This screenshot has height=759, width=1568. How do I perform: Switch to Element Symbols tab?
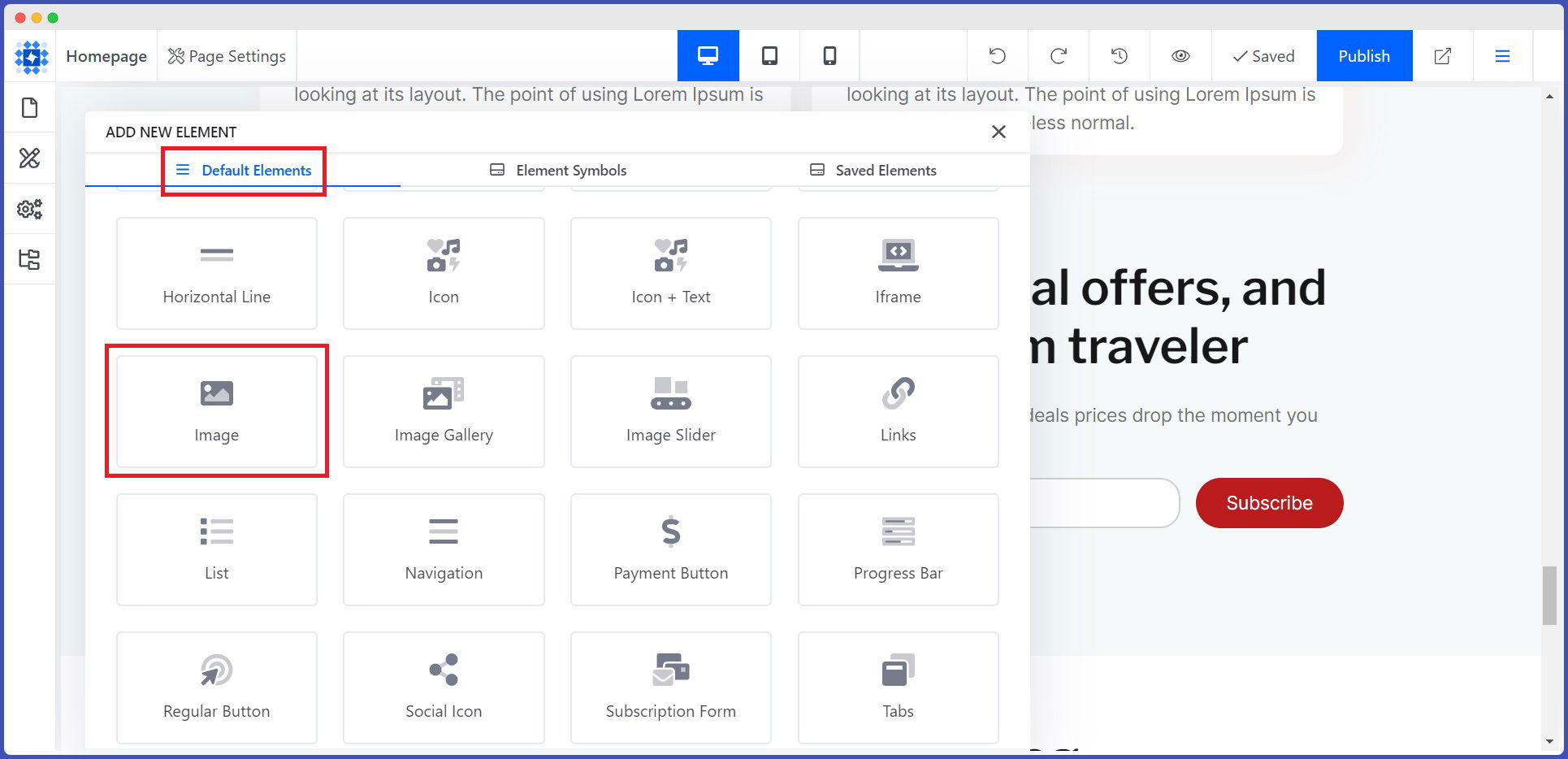coord(558,170)
